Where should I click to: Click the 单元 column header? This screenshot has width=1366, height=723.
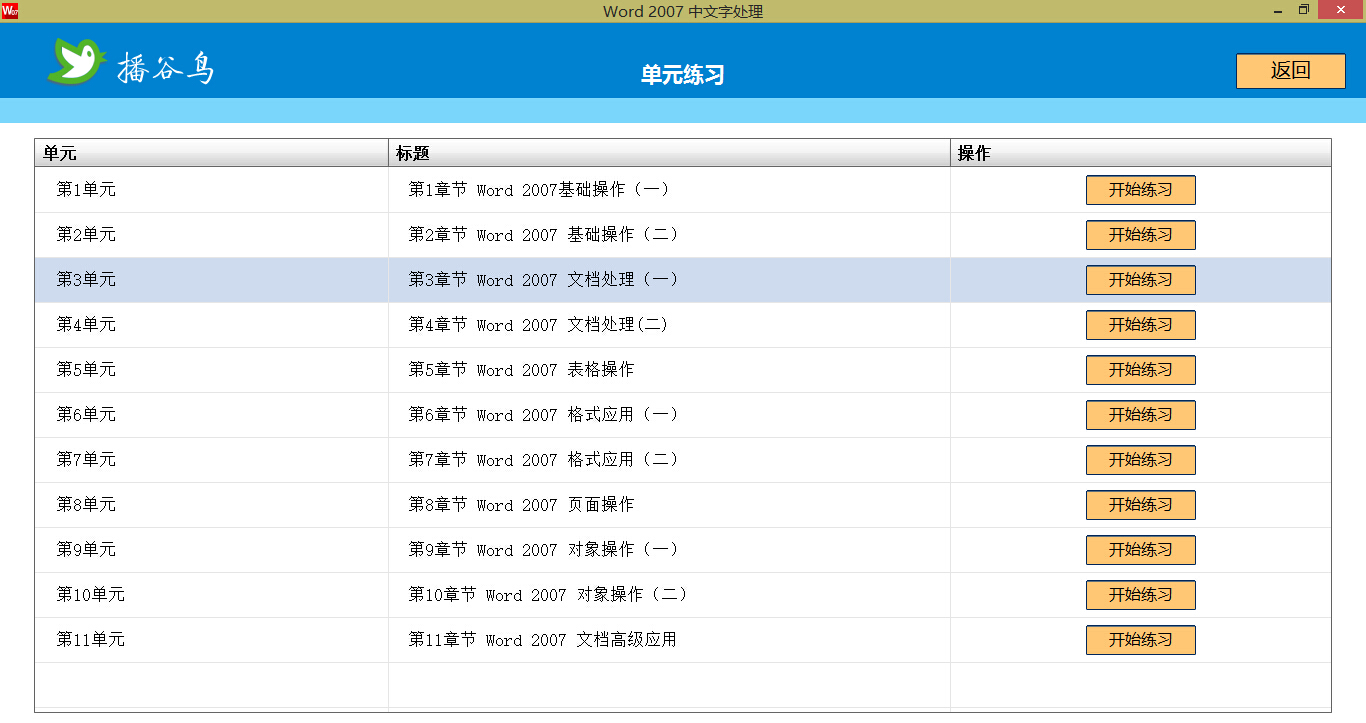point(211,153)
